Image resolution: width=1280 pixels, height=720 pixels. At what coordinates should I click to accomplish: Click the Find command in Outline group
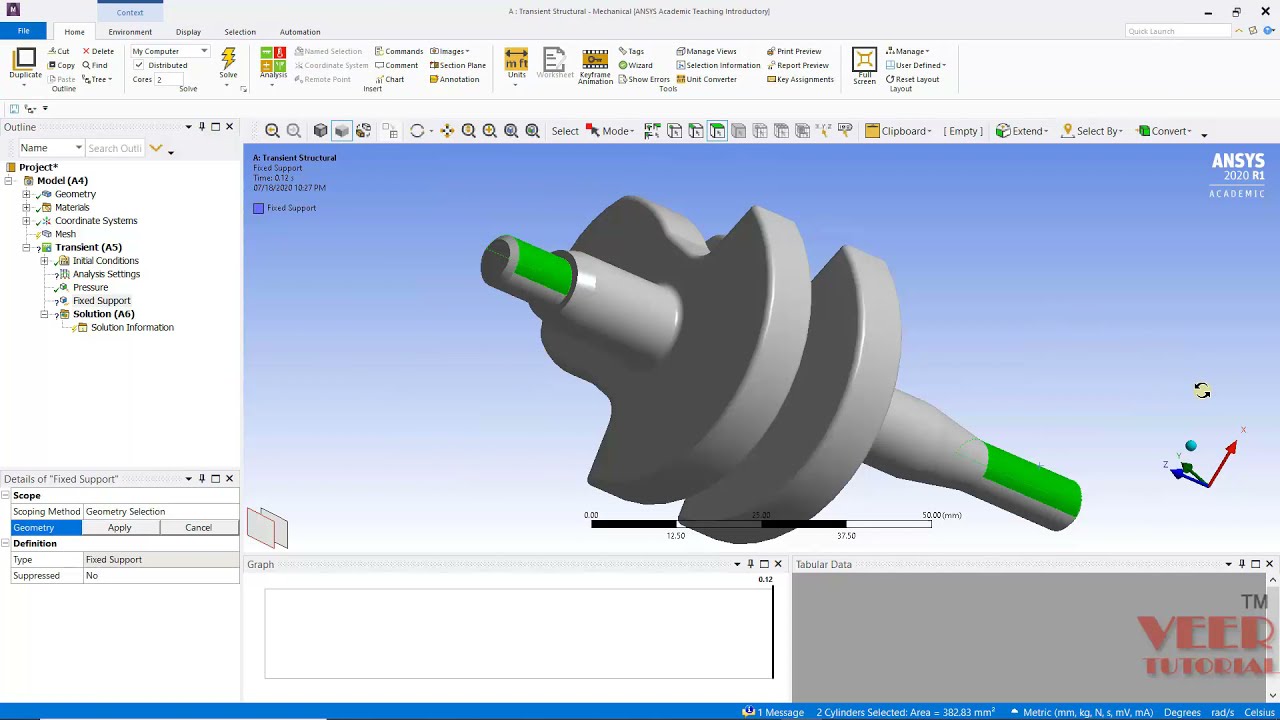click(95, 65)
